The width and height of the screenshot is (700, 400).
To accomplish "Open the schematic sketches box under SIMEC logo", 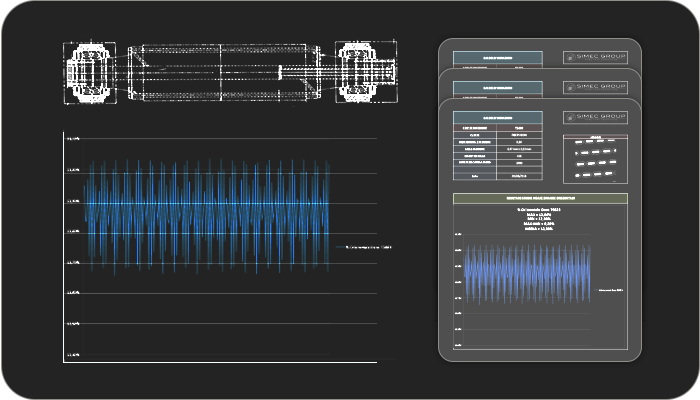I will pyautogui.click(x=596, y=159).
